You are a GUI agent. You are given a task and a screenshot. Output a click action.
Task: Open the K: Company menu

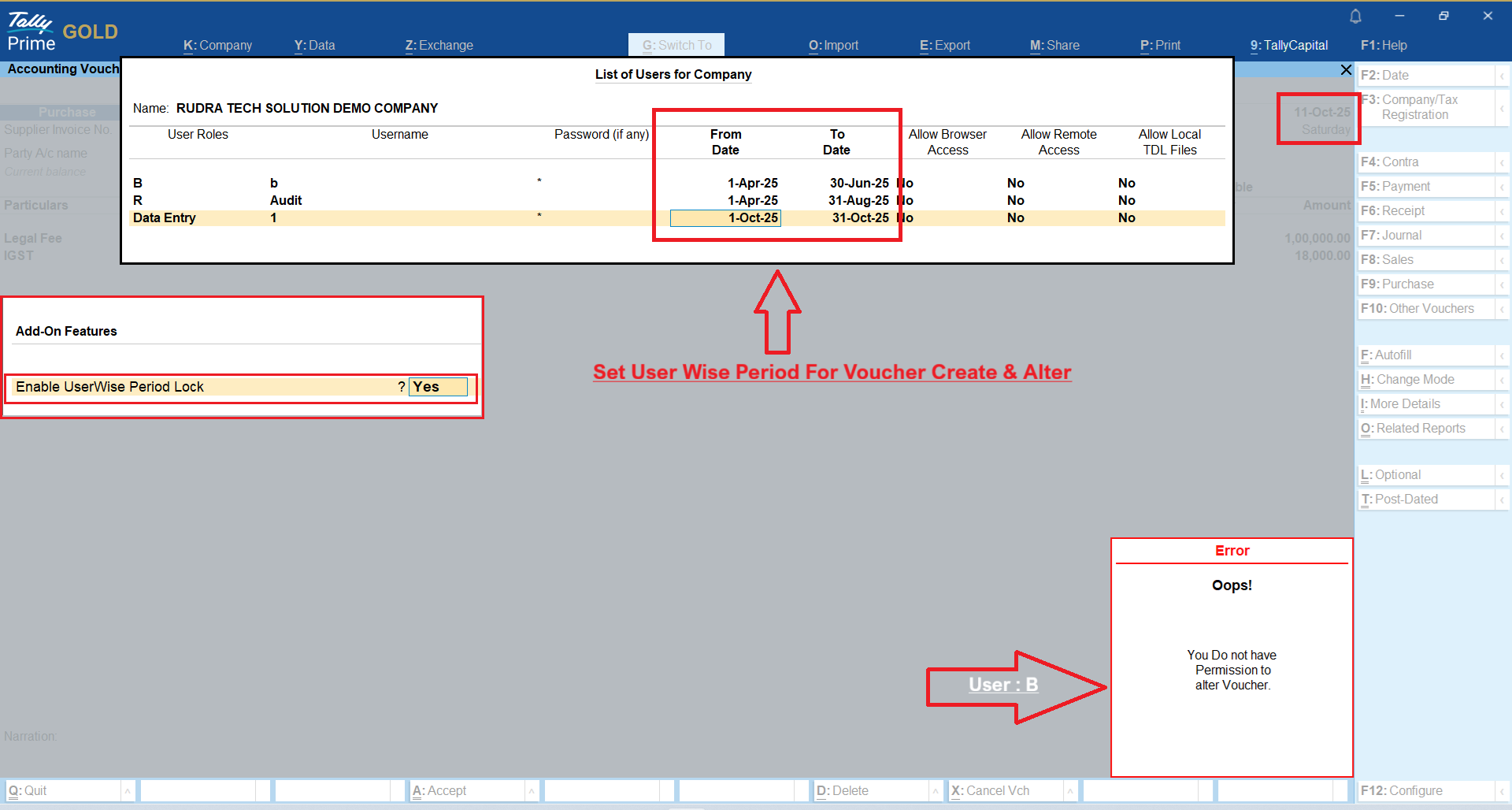pyautogui.click(x=218, y=46)
